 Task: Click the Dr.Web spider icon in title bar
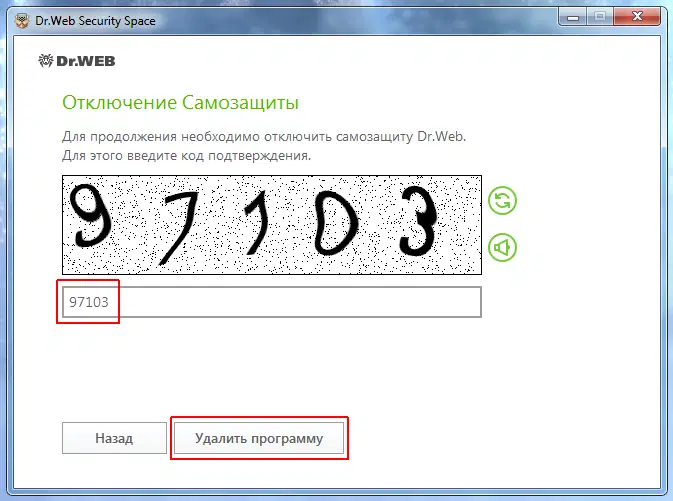[x=22, y=20]
